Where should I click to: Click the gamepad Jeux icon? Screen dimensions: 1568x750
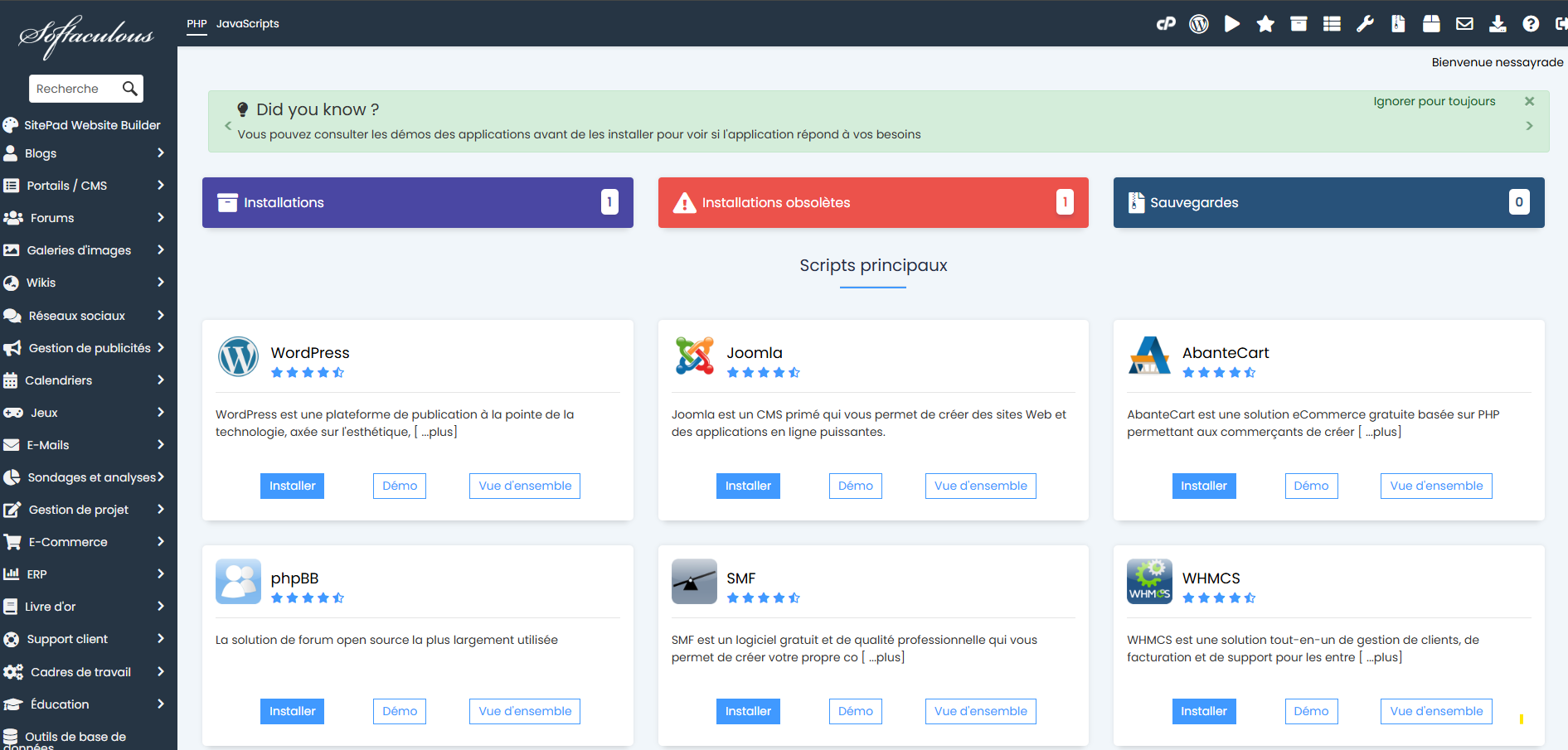[x=13, y=413]
